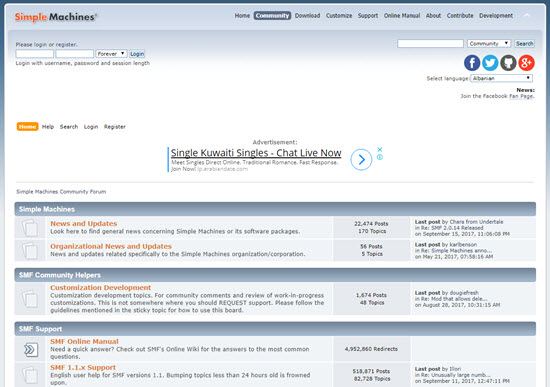Select the Community tab in top navigation
The width and height of the screenshot is (550, 387).
pos(272,16)
